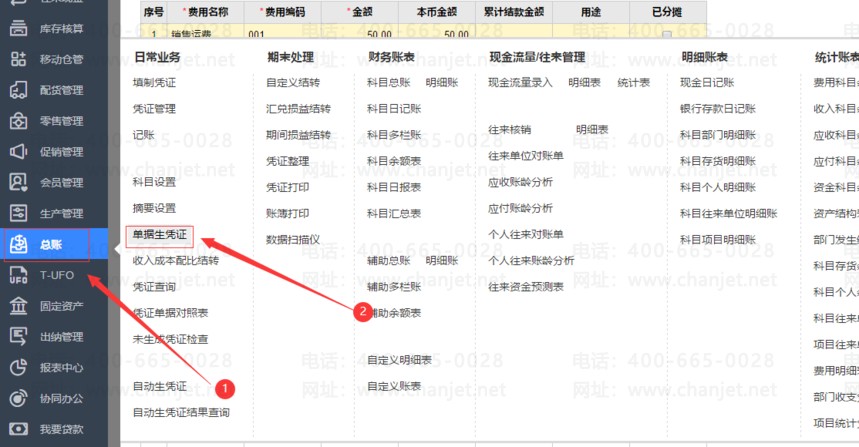Click the 配货管理 sidebar icon

18,90
